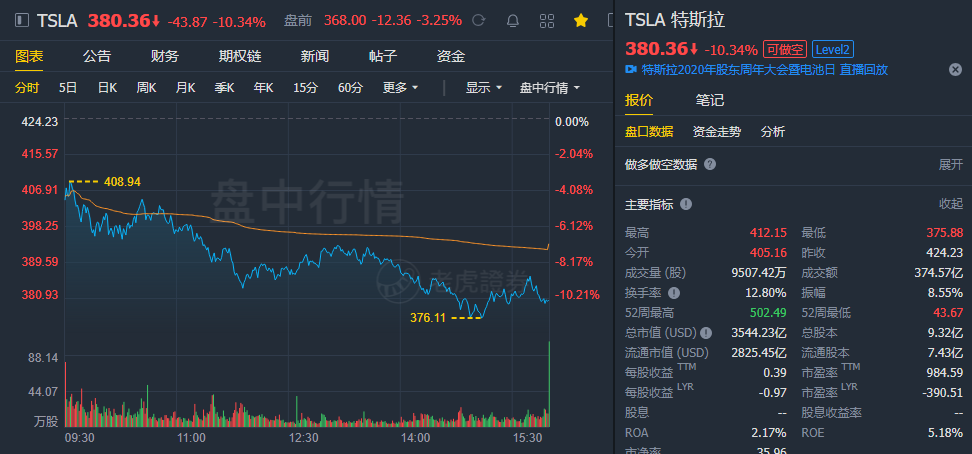Open the 盘中行情 dropdown
The image size is (972, 454).
[x=549, y=88]
